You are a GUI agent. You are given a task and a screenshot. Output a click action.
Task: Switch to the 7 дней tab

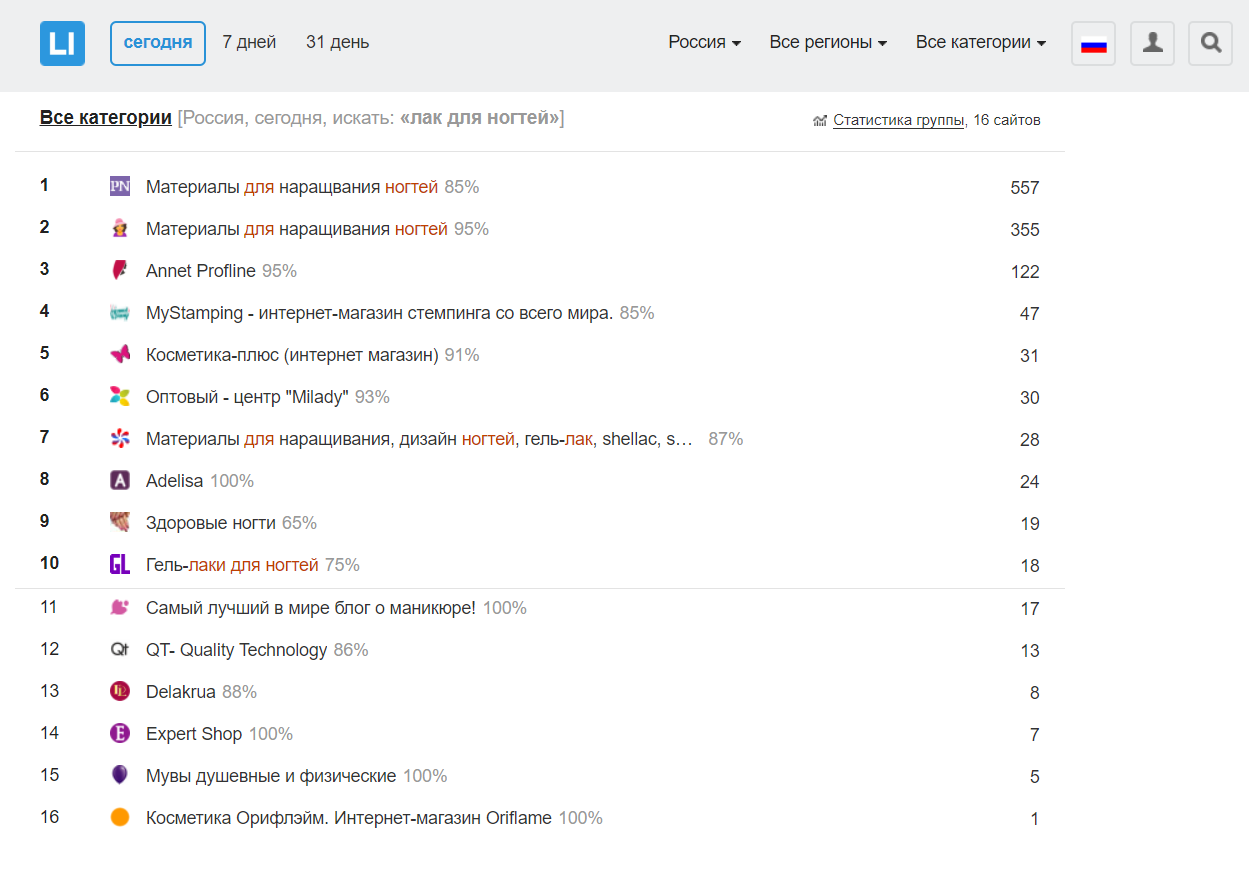(249, 42)
